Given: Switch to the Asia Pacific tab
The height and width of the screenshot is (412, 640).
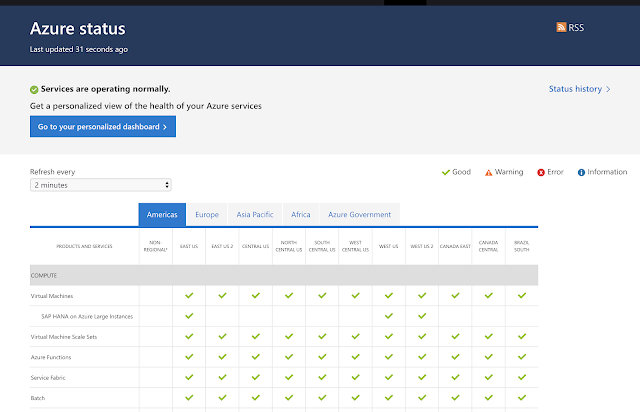Looking at the screenshot, I should point(255,214).
